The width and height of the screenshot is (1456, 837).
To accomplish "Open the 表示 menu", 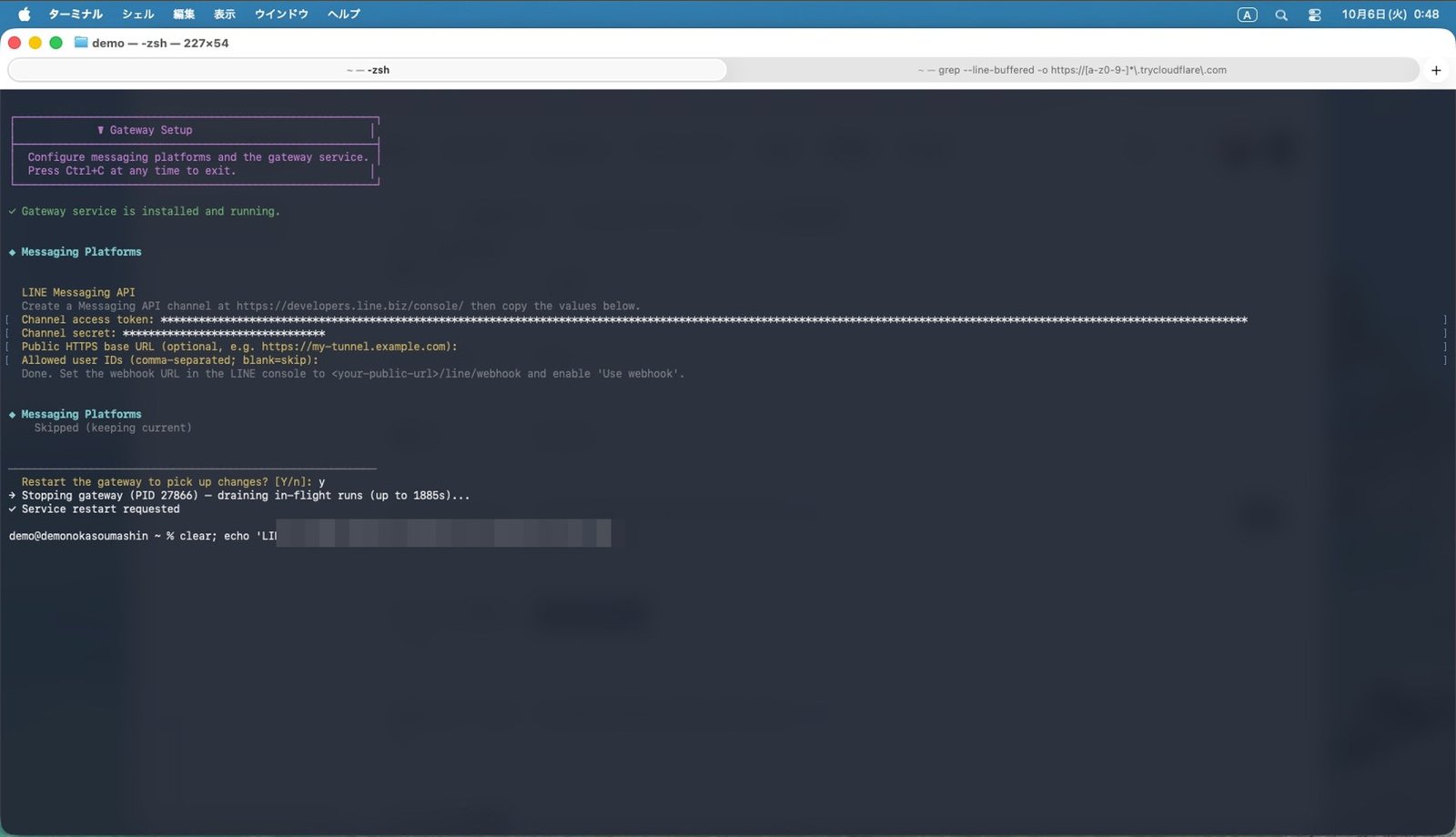I will click(x=224, y=15).
